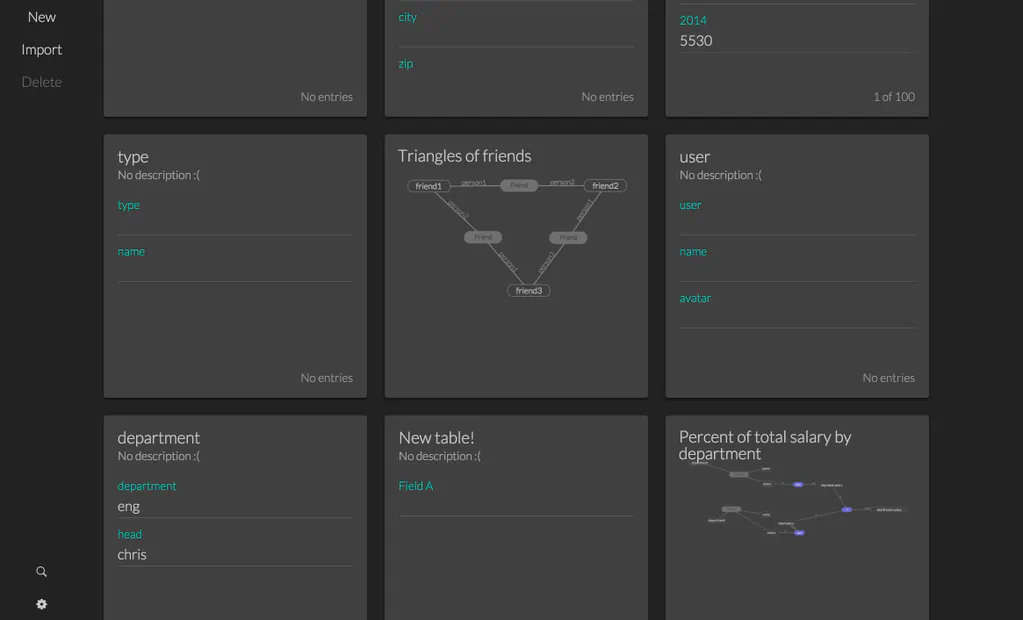This screenshot has width=1023, height=620.
Task: Click the friend node between friend1 and friend2
Action: click(x=519, y=185)
